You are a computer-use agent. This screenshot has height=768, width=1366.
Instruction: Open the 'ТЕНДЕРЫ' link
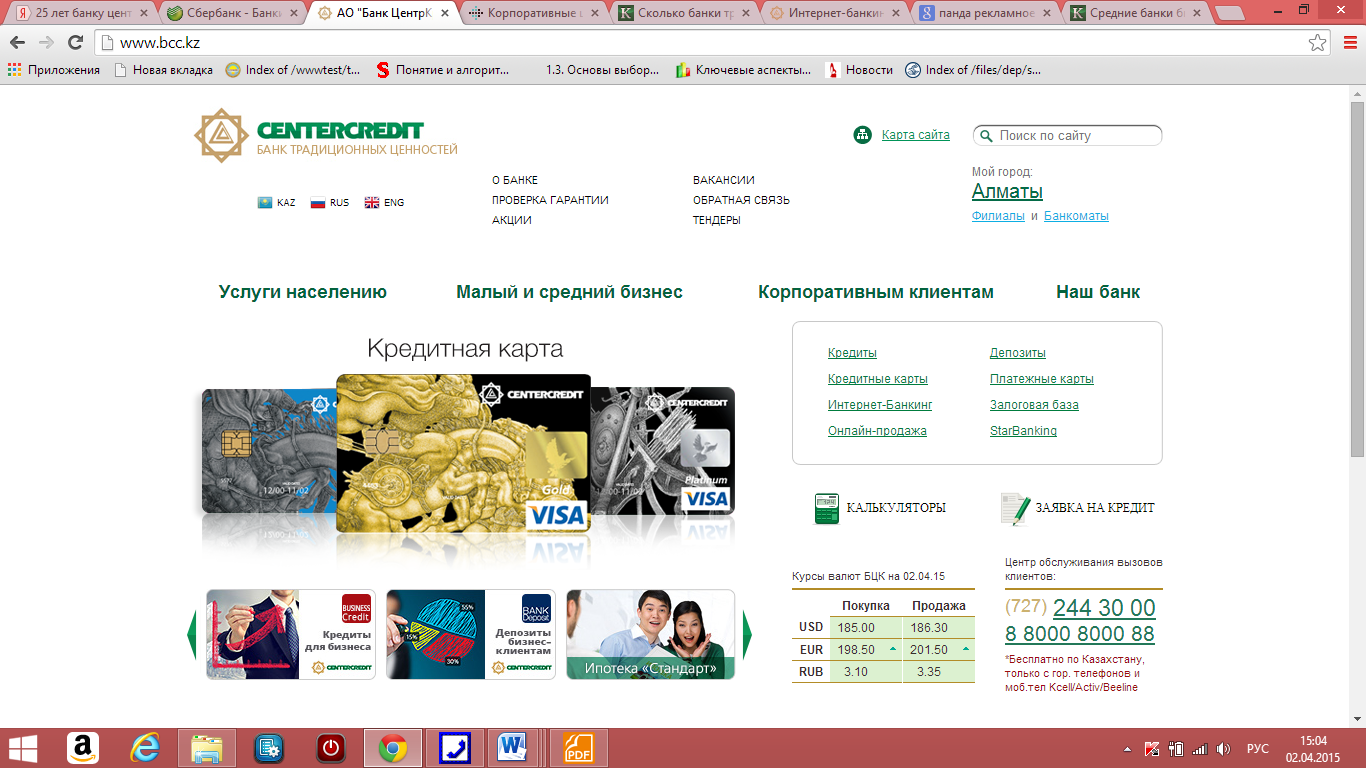717,220
